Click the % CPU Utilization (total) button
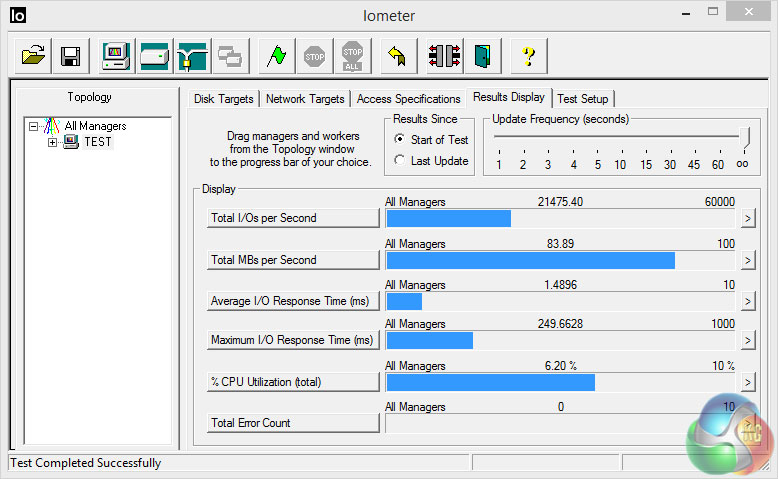Image resolution: width=778 pixels, height=479 pixels. (293, 382)
